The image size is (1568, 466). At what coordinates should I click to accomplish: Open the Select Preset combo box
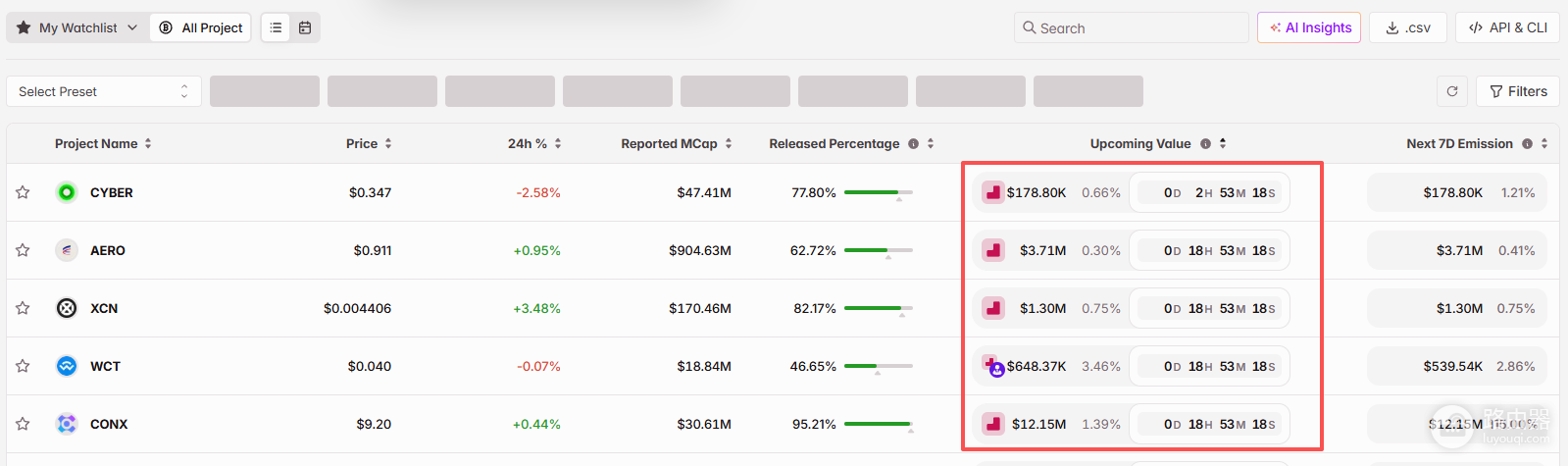tap(104, 91)
